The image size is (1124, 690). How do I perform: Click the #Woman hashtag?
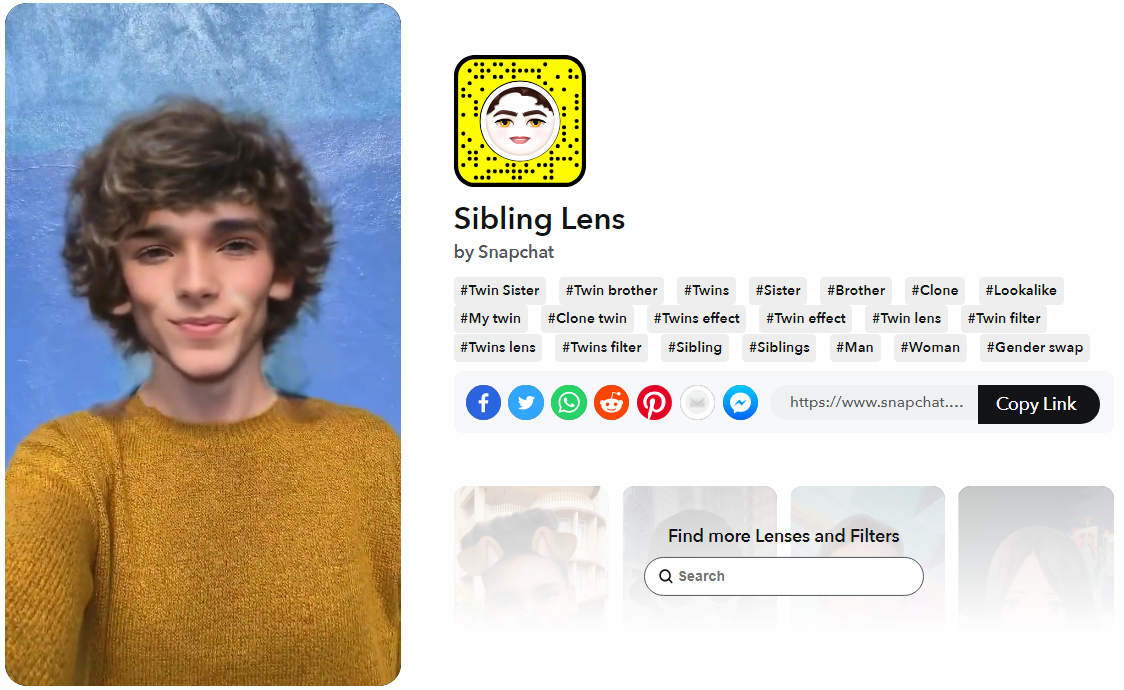click(x=930, y=348)
